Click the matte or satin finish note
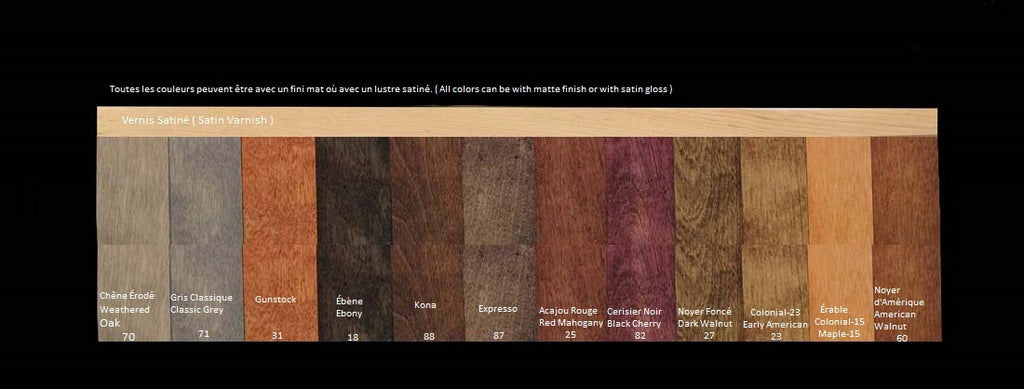1024x389 pixels. (391, 89)
